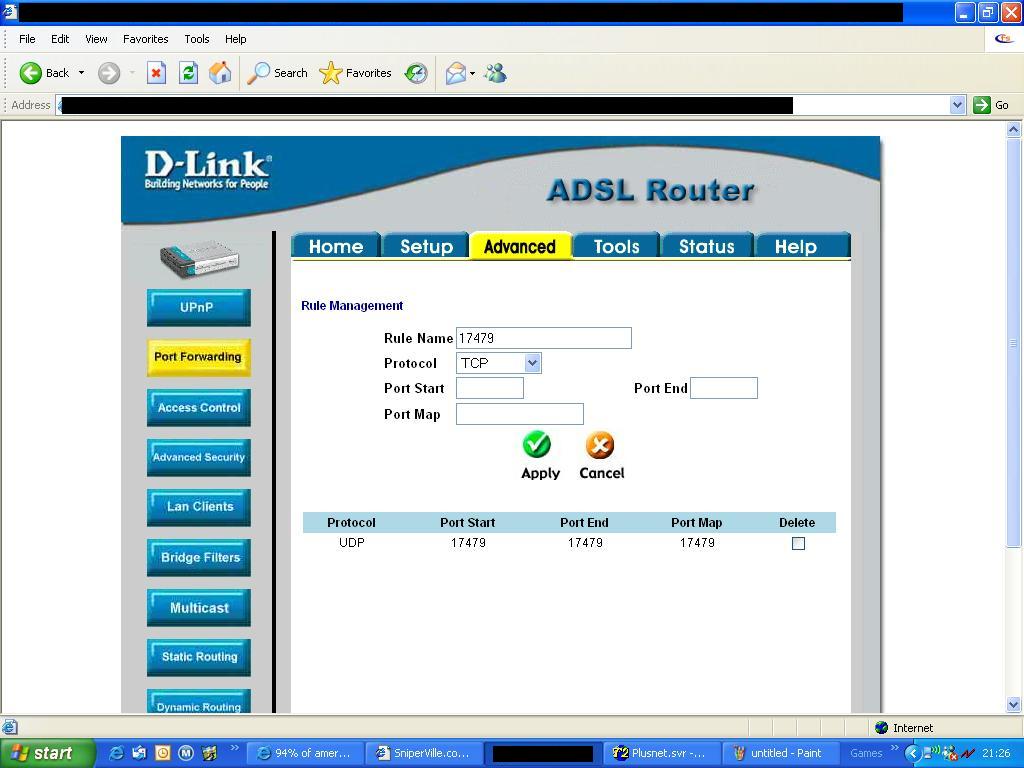Screen dimensions: 1024x768
Task: Switch to Plusnet.svr taskbar window
Action: coord(660,753)
